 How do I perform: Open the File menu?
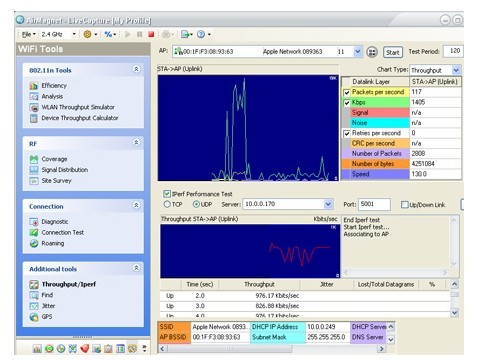[x=28, y=34]
